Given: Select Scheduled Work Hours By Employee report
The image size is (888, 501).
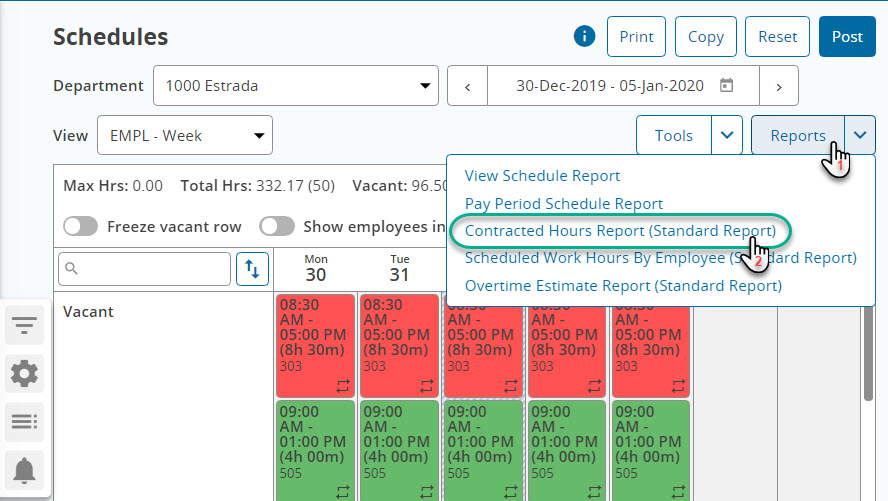Looking at the screenshot, I should coord(660,258).
